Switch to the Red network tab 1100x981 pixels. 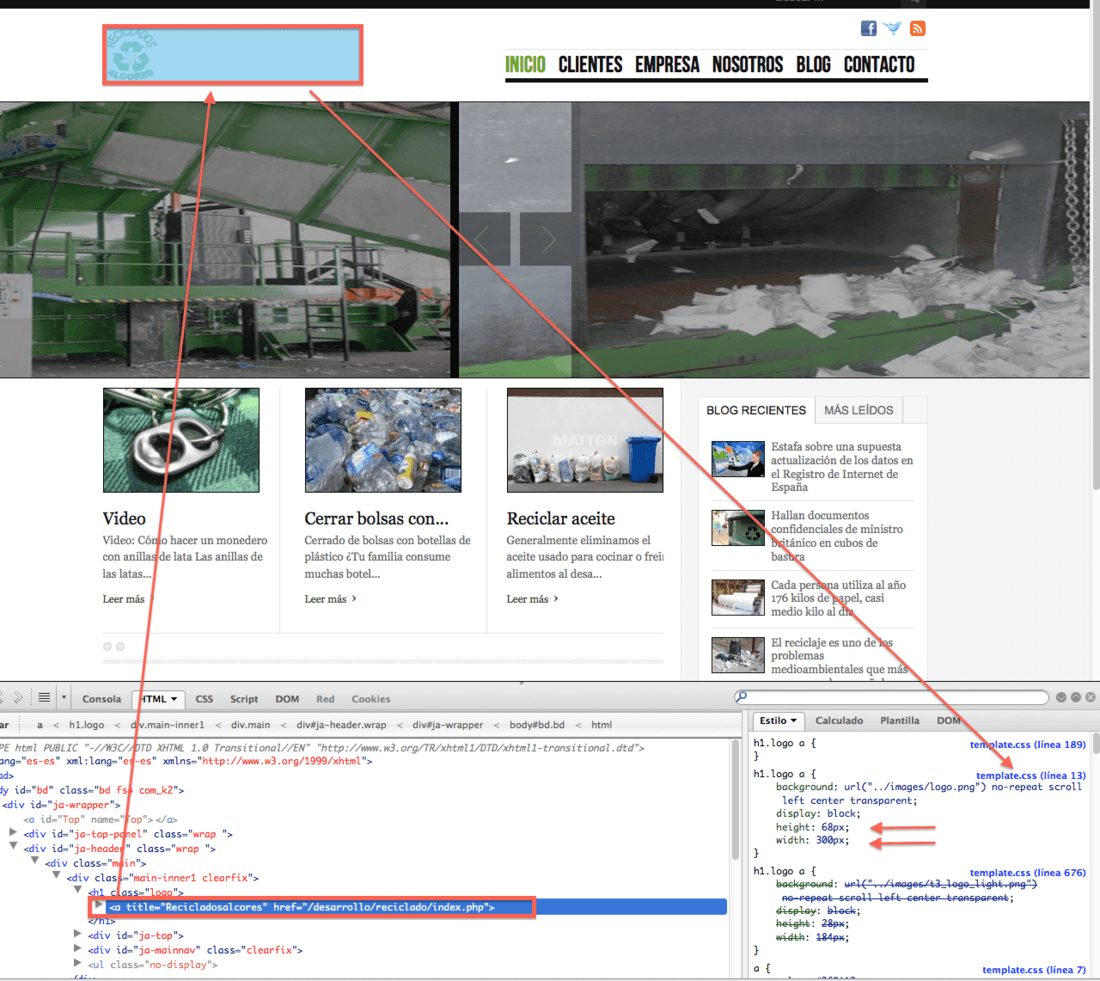(325, 699)
